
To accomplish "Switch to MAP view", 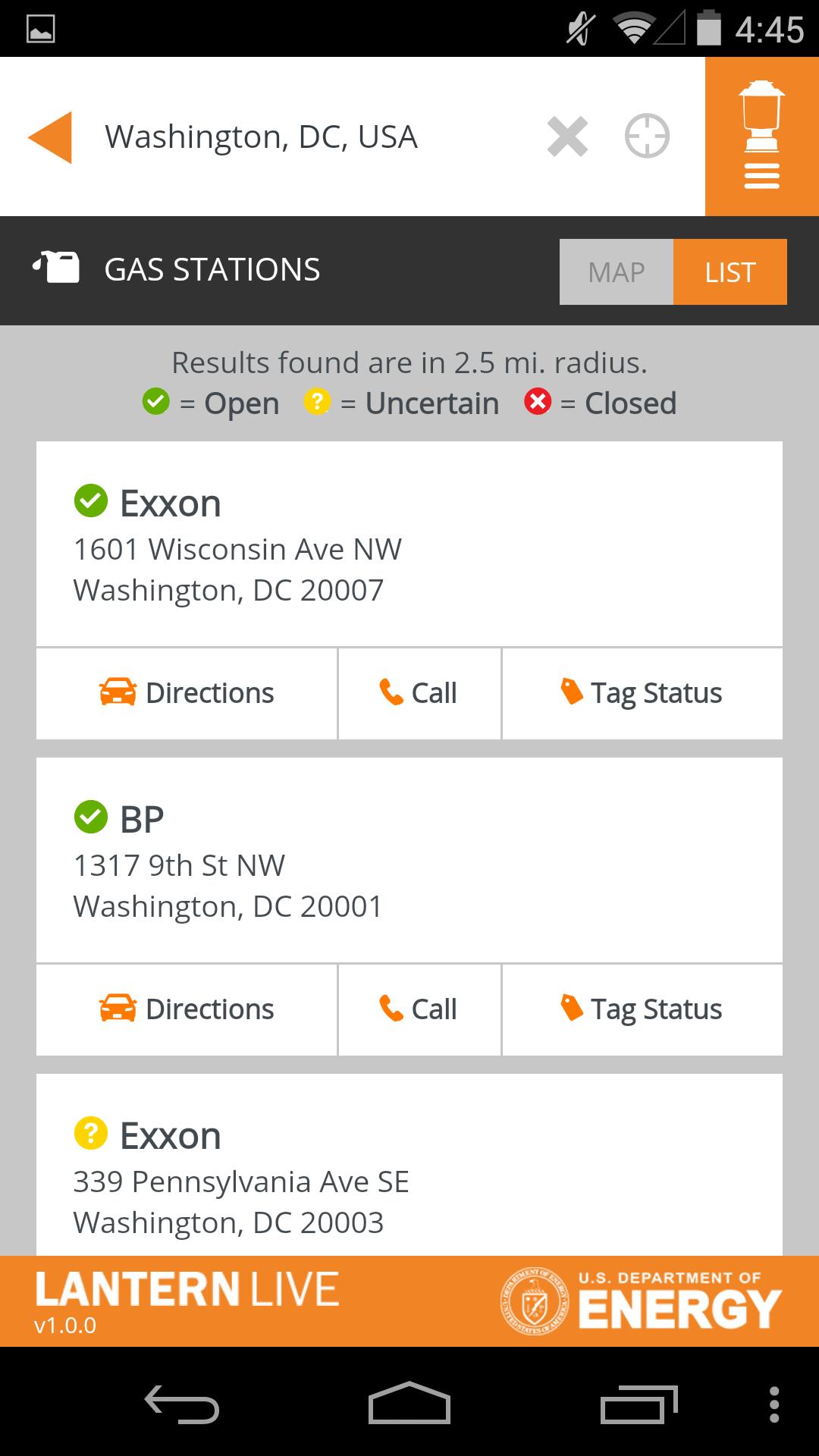I will pos(616,272).
